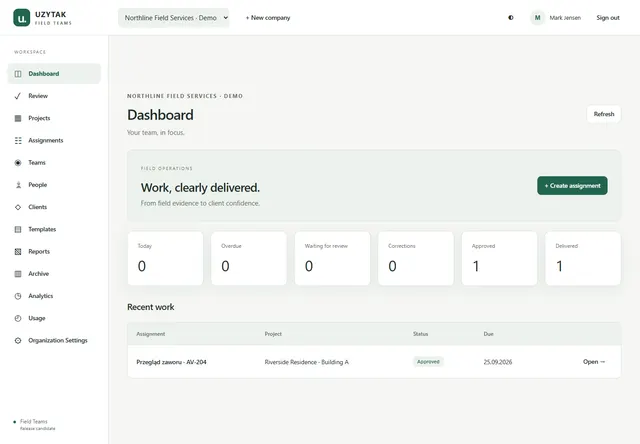The height and width of the screenshot is (444, 640).
Task: Click the Assignments list icon
Action: tap(18, 140)
